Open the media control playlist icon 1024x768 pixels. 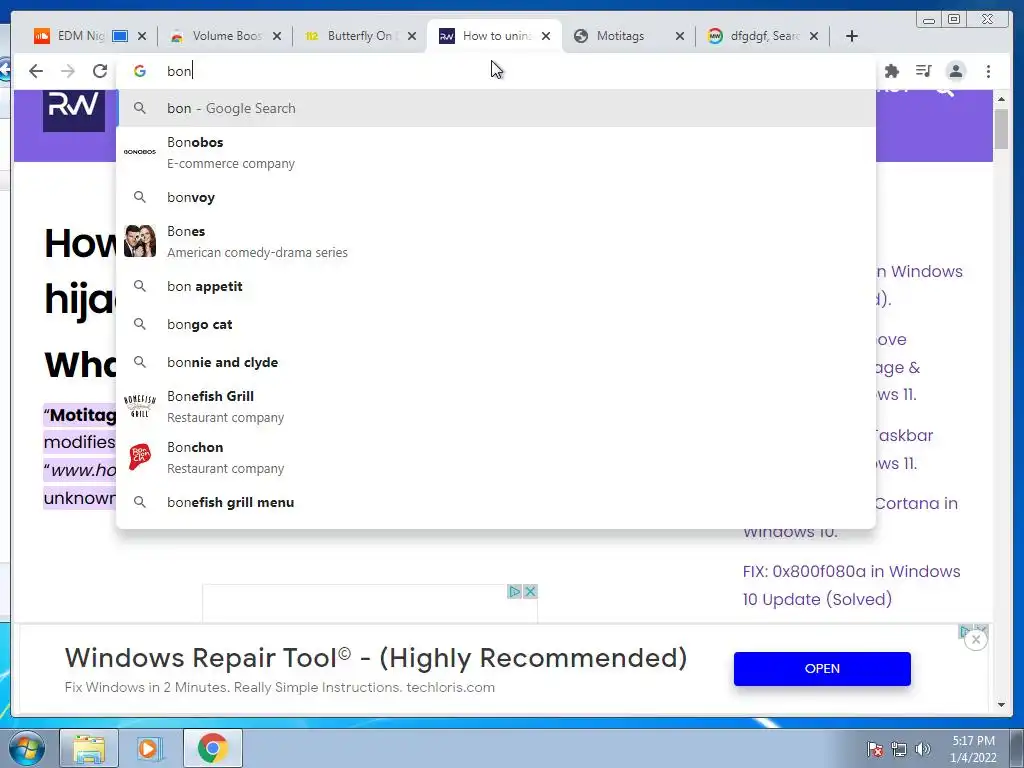(923, 71)
